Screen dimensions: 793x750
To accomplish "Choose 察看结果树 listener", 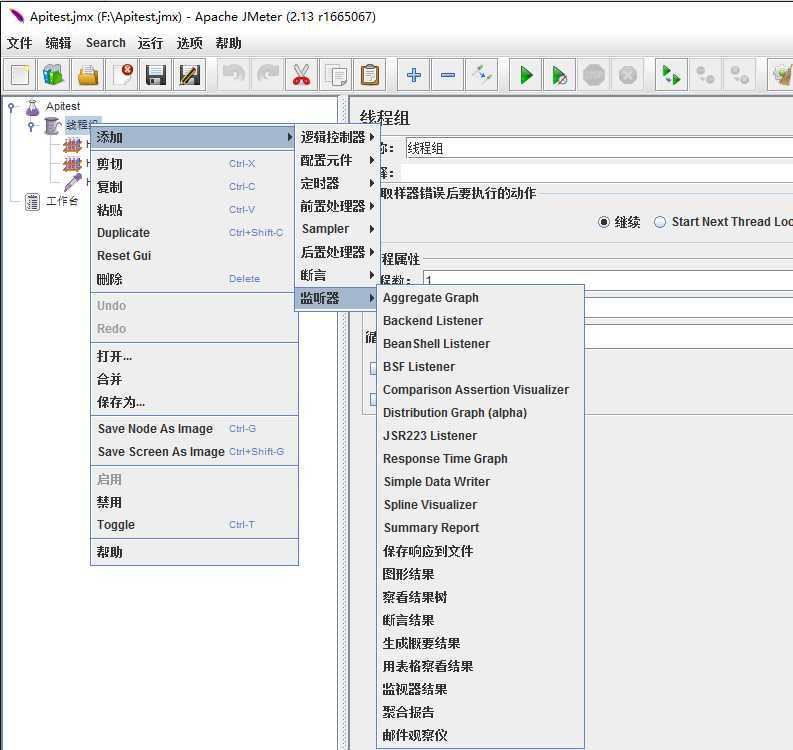I will (x=480, y=597).
